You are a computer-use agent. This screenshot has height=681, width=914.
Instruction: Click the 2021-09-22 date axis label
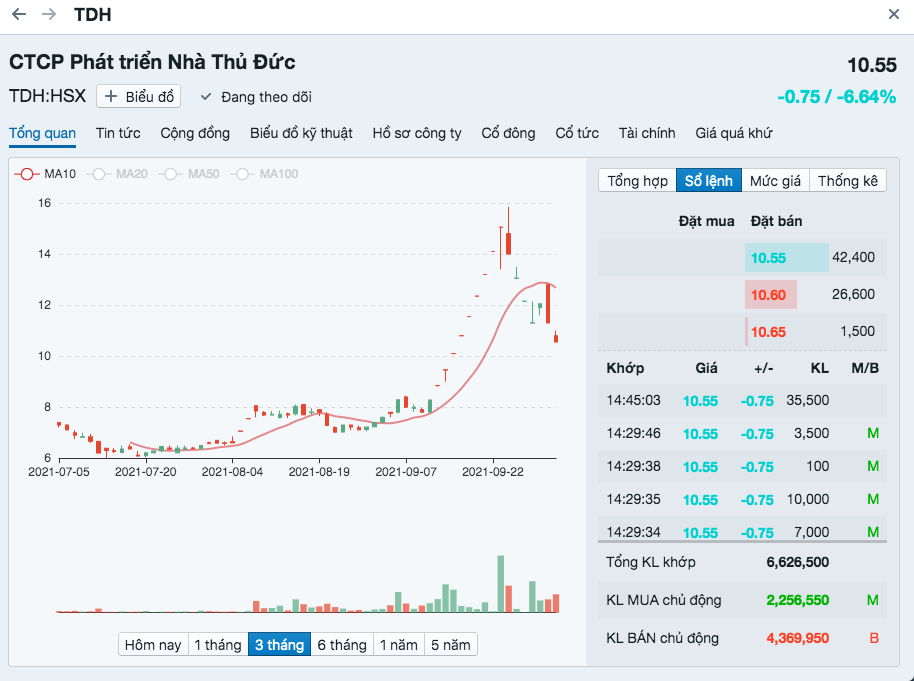point(493,472)
